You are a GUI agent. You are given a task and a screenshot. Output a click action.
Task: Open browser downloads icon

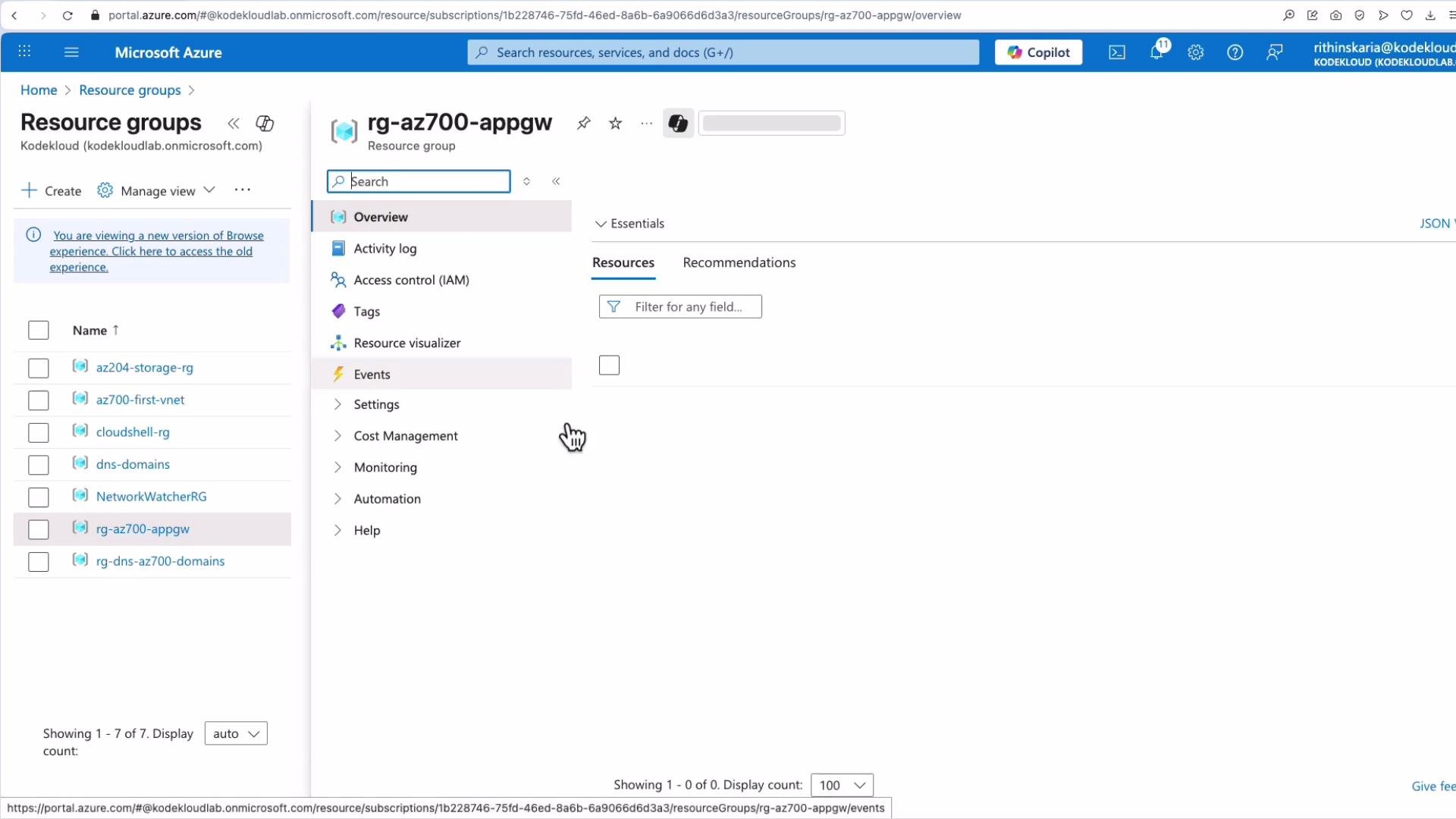pyautogui.click(x=1430, y=15)
